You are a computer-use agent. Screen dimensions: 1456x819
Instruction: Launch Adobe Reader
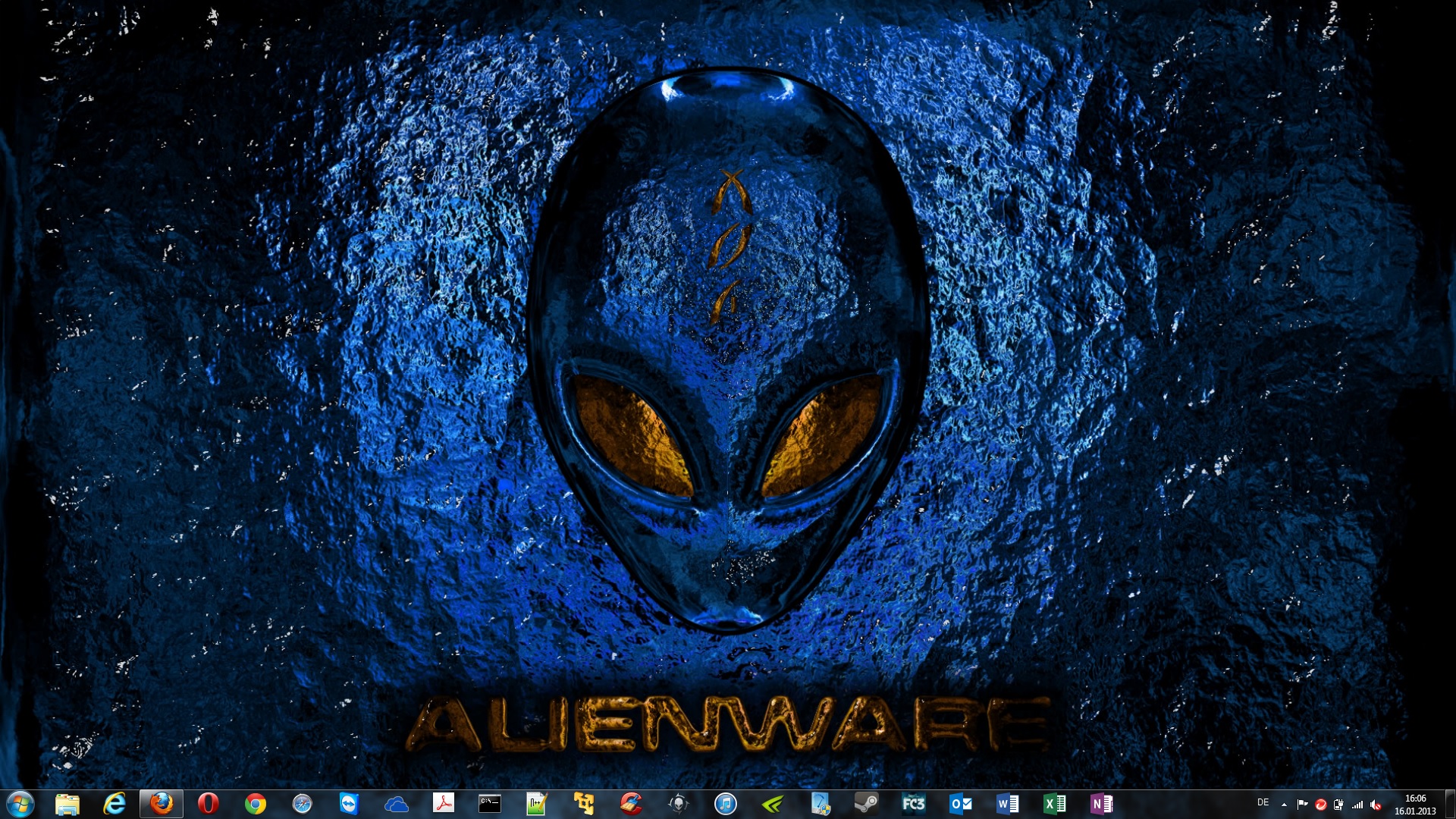443,804
